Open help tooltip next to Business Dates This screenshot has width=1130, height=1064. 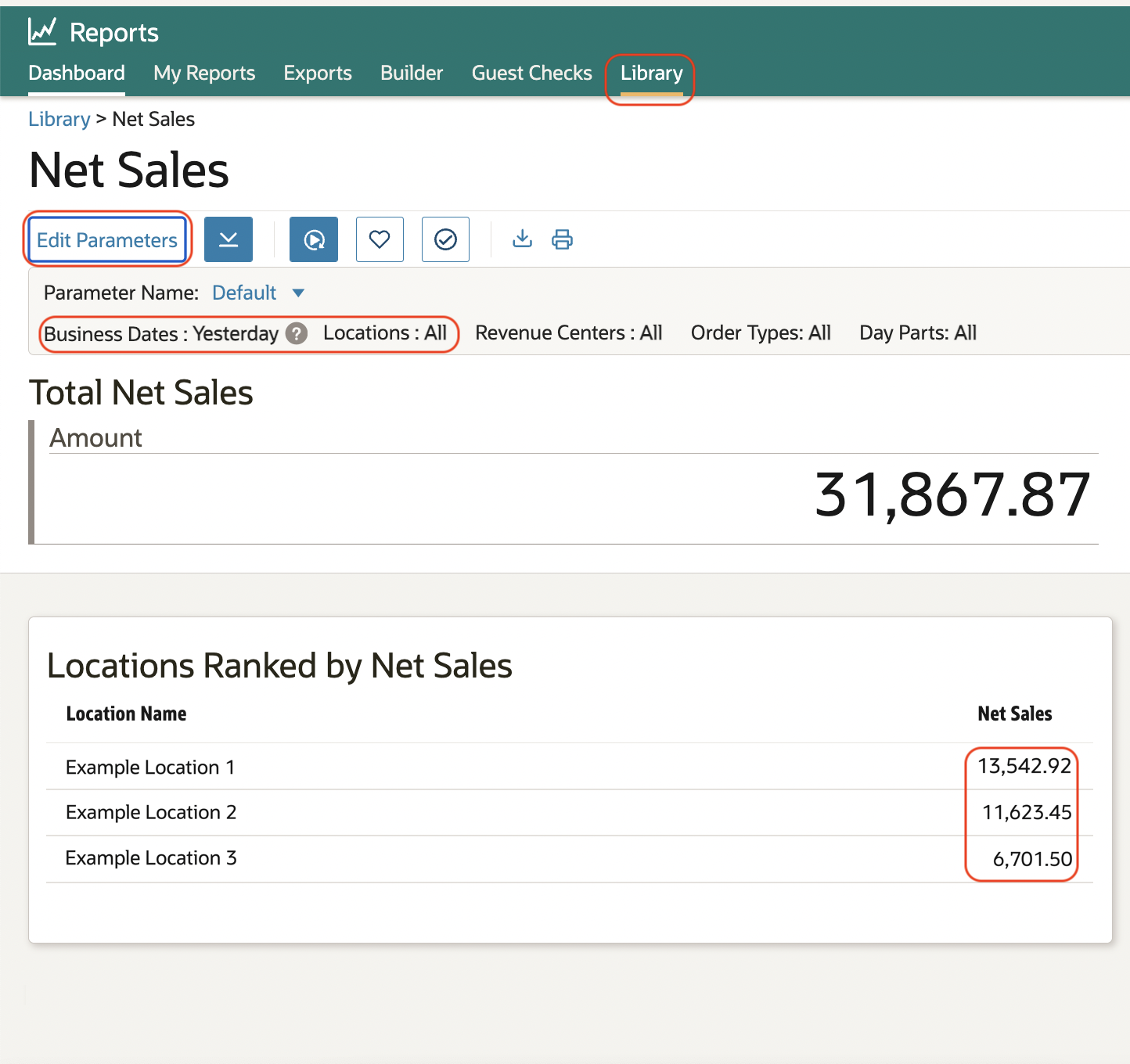[x=297, y=333]
